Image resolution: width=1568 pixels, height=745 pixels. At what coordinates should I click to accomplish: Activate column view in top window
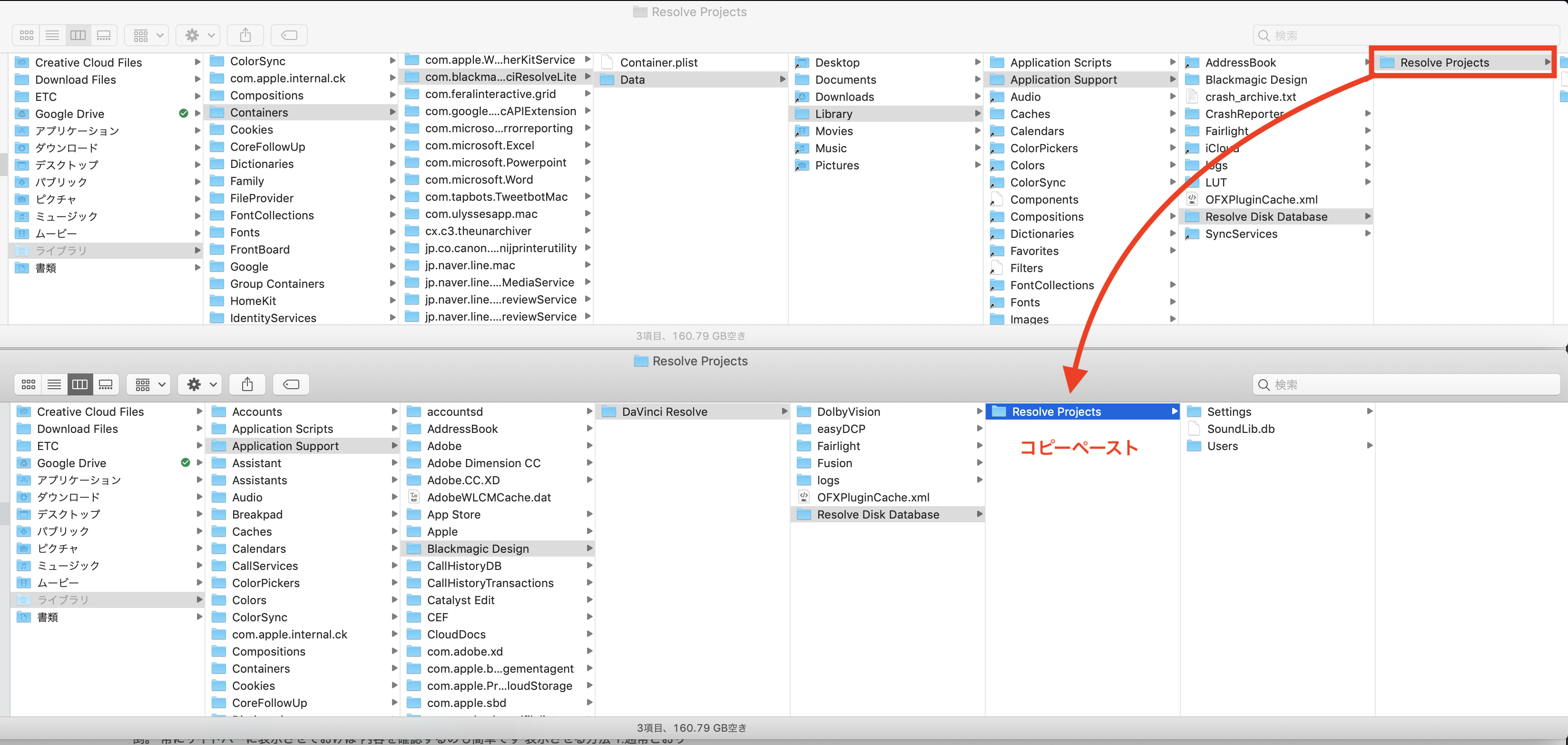pos(78,35)
